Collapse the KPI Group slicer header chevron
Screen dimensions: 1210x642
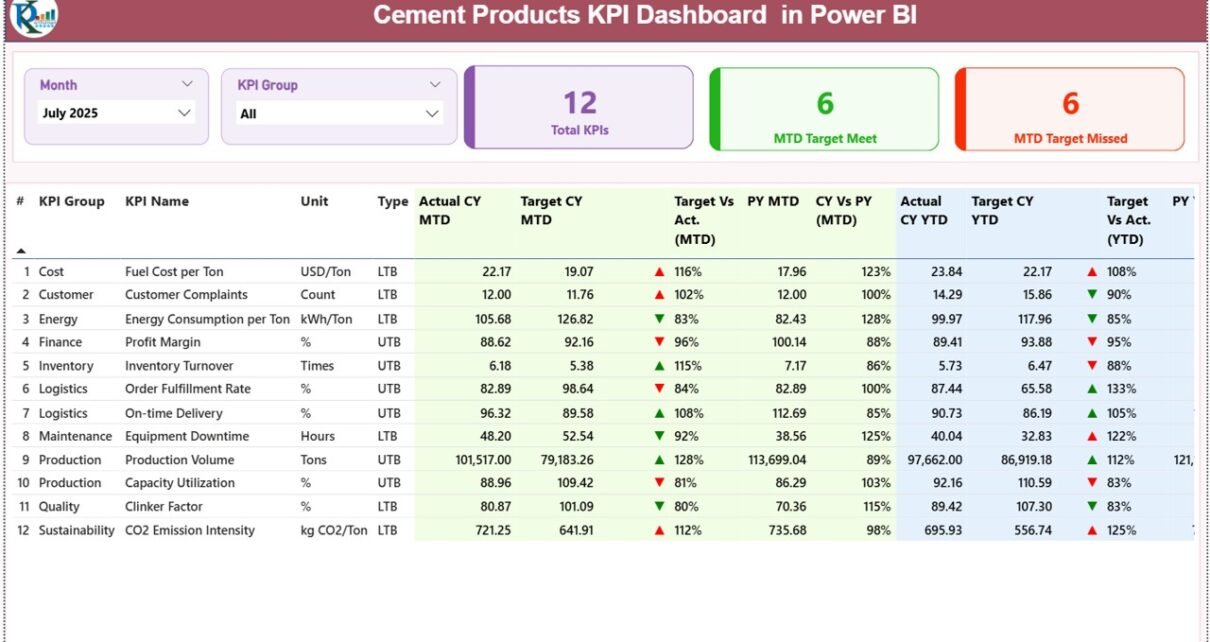point(435,85)
